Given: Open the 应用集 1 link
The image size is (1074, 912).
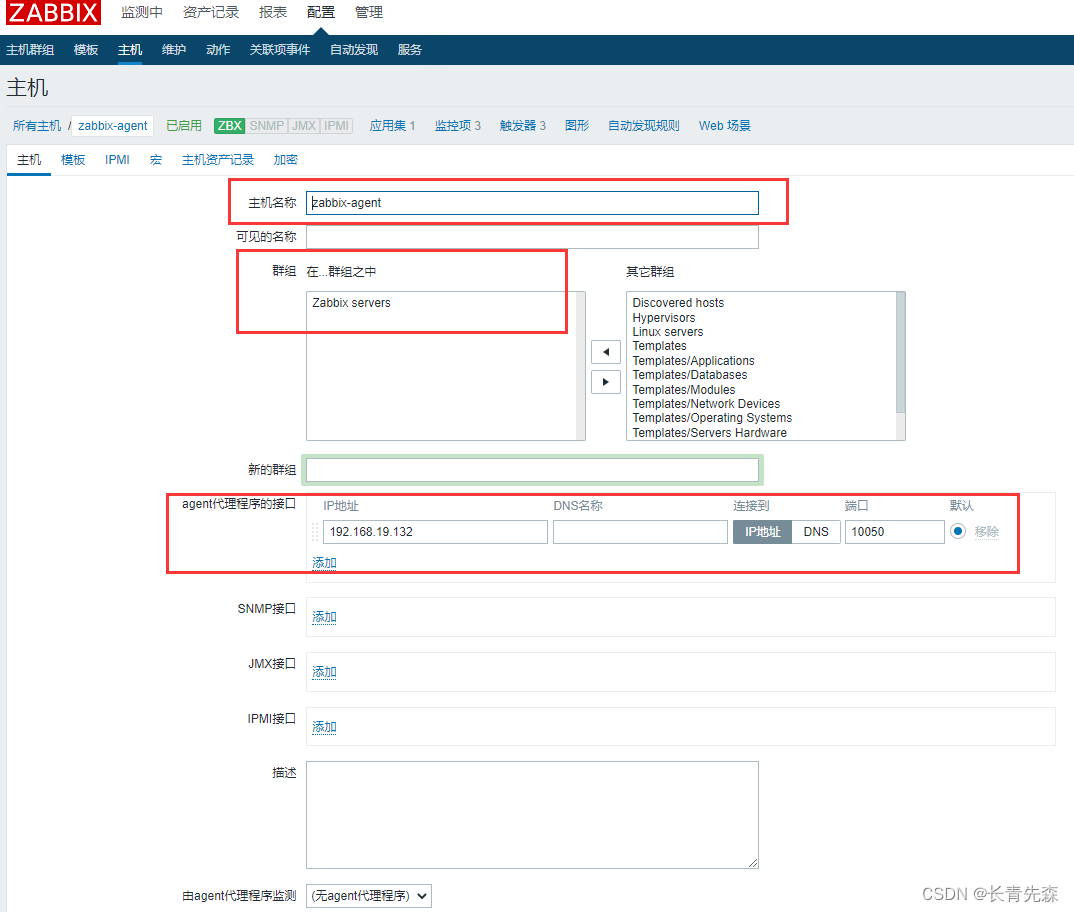Looking at the screenshot, I should pyautogui.click(x=392, y=126).
